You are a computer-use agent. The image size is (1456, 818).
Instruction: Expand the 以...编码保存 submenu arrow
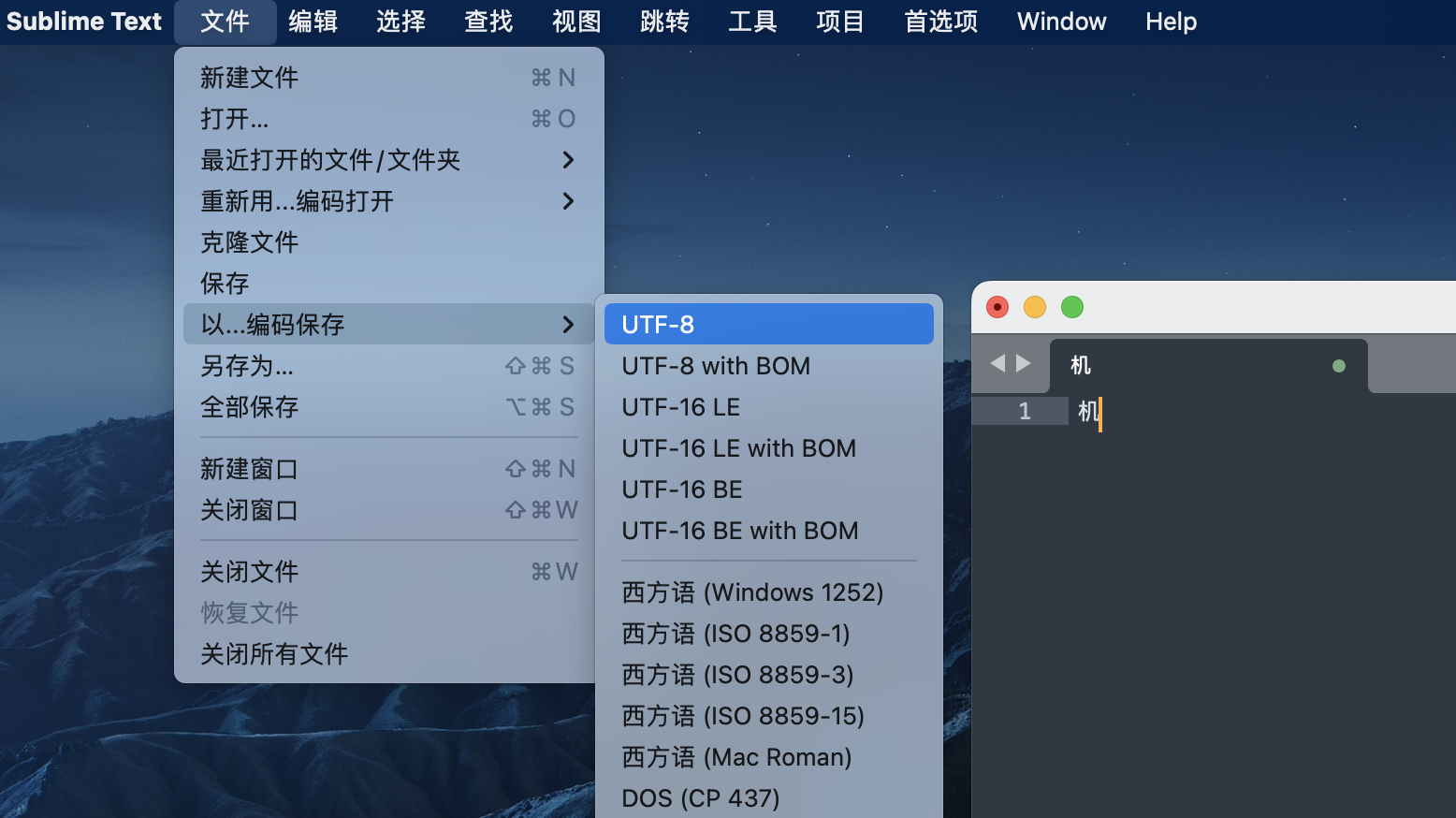click(568, 325)
